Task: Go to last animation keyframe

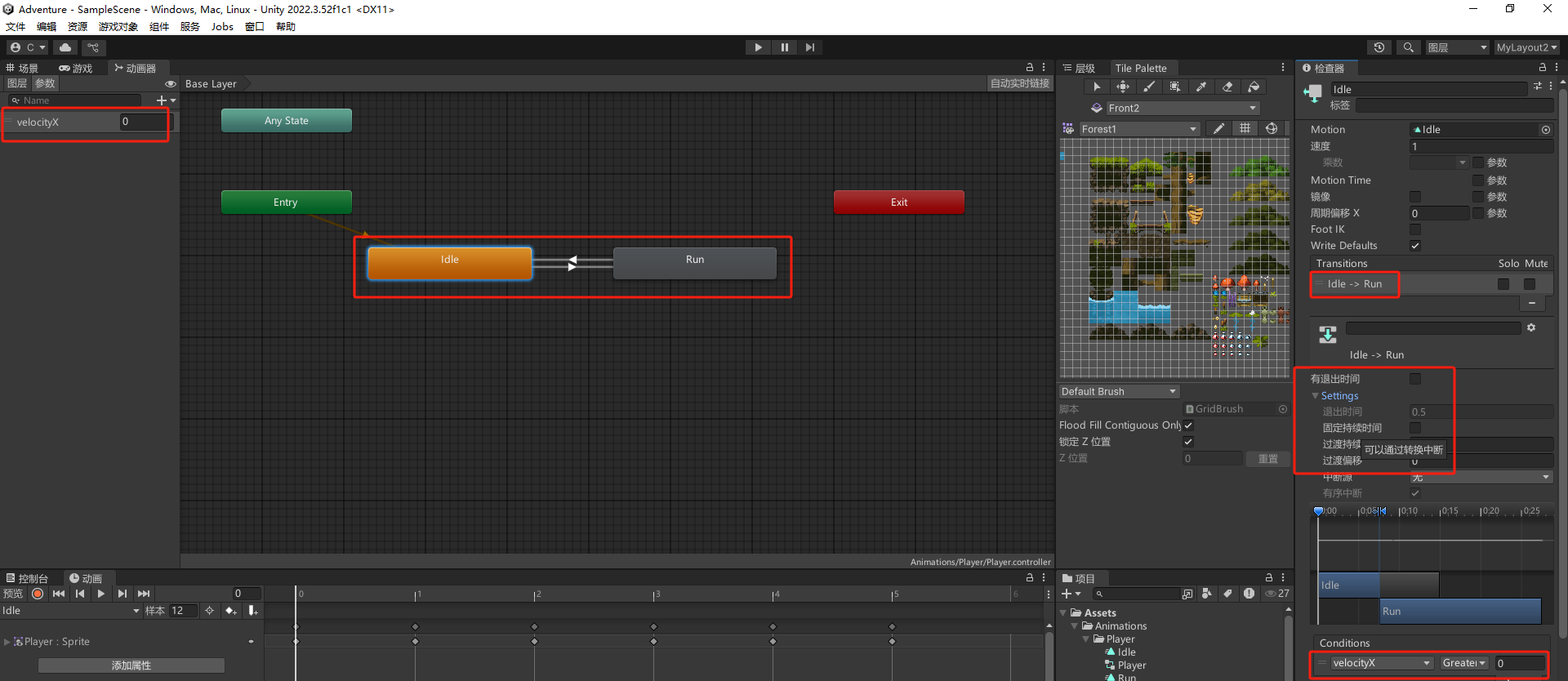Action: [x=144, y=594]
